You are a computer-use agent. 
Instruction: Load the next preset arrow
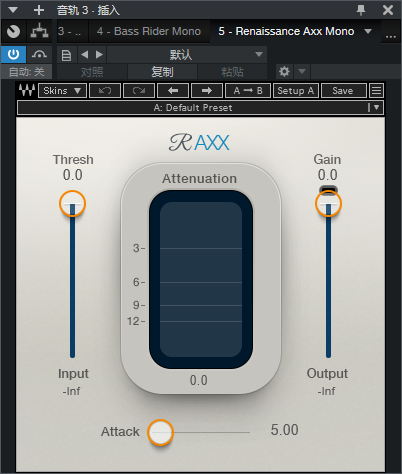click(99, 55)
